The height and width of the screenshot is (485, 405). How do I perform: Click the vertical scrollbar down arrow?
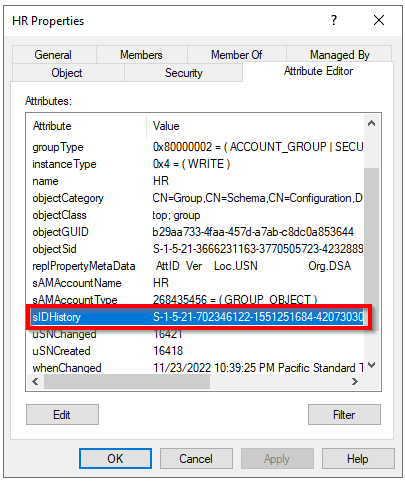(371, 365)
